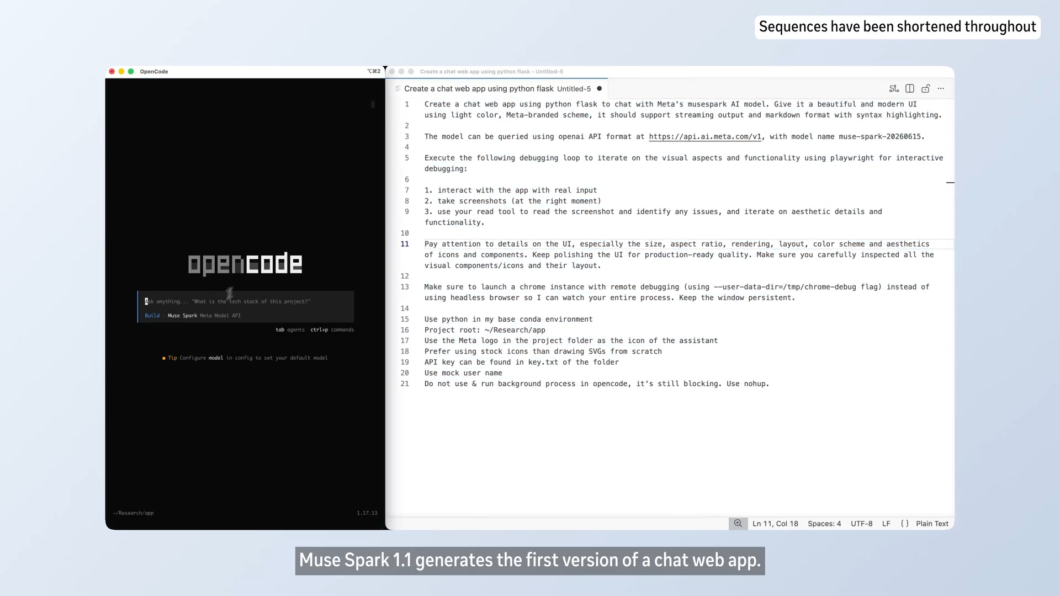Change indentation via Spaces: 4
Screen dimensions: 1060x596
tap(824, 524)
